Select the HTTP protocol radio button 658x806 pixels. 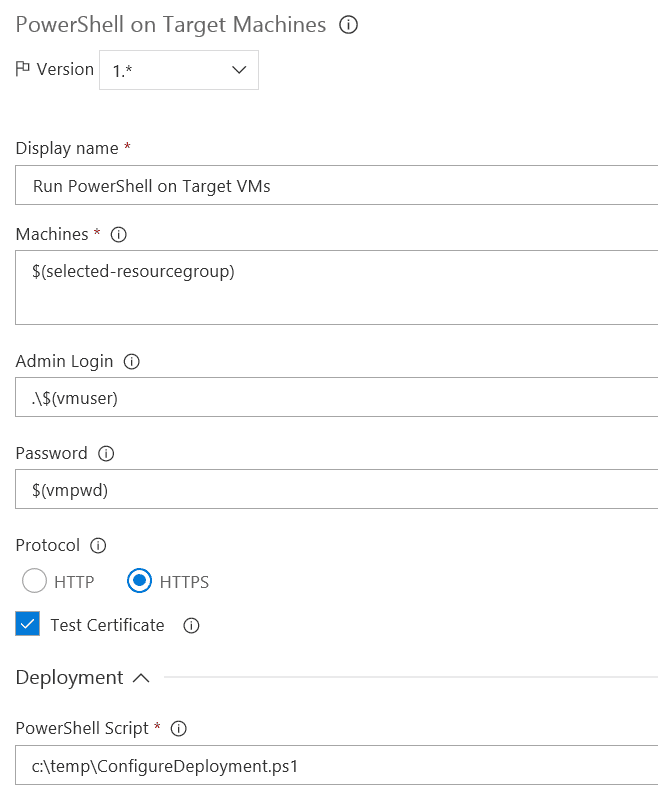pos(34,581)
